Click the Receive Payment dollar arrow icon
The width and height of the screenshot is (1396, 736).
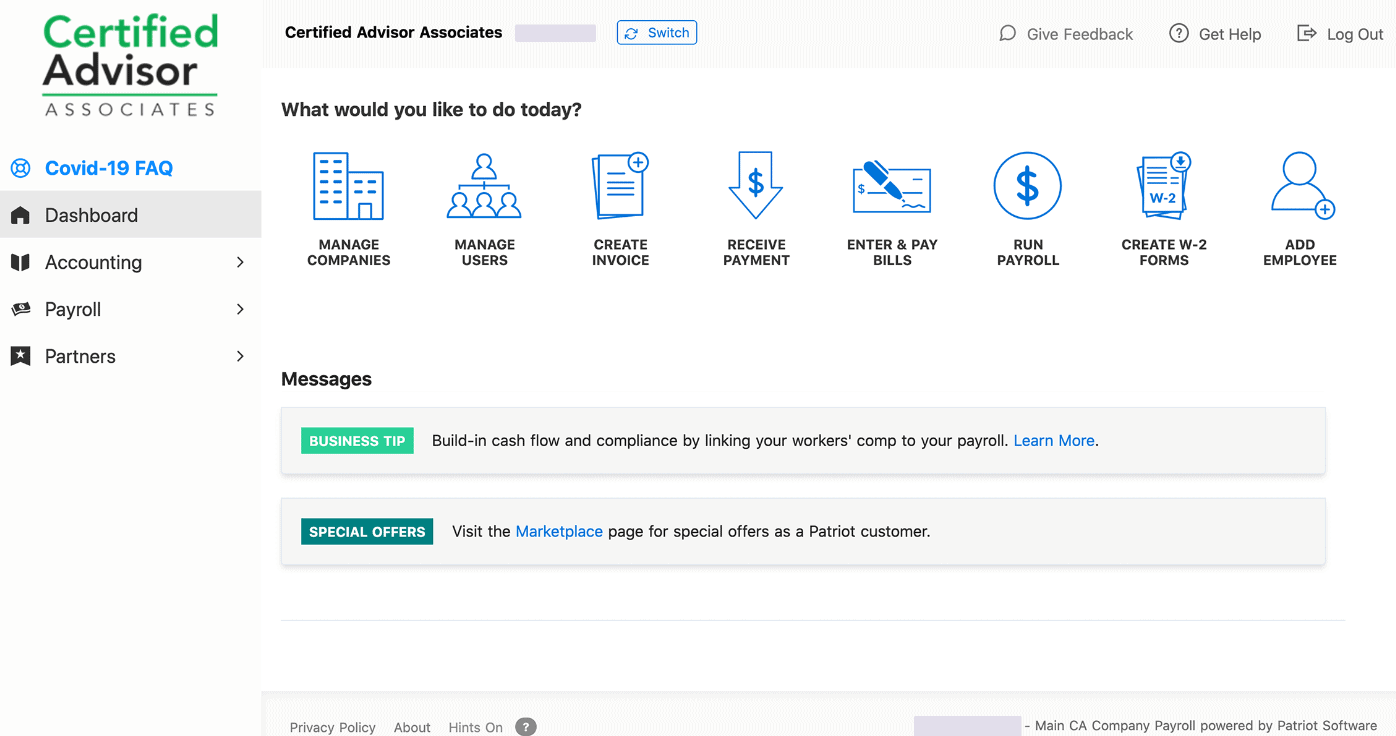(x=756, y=186)
